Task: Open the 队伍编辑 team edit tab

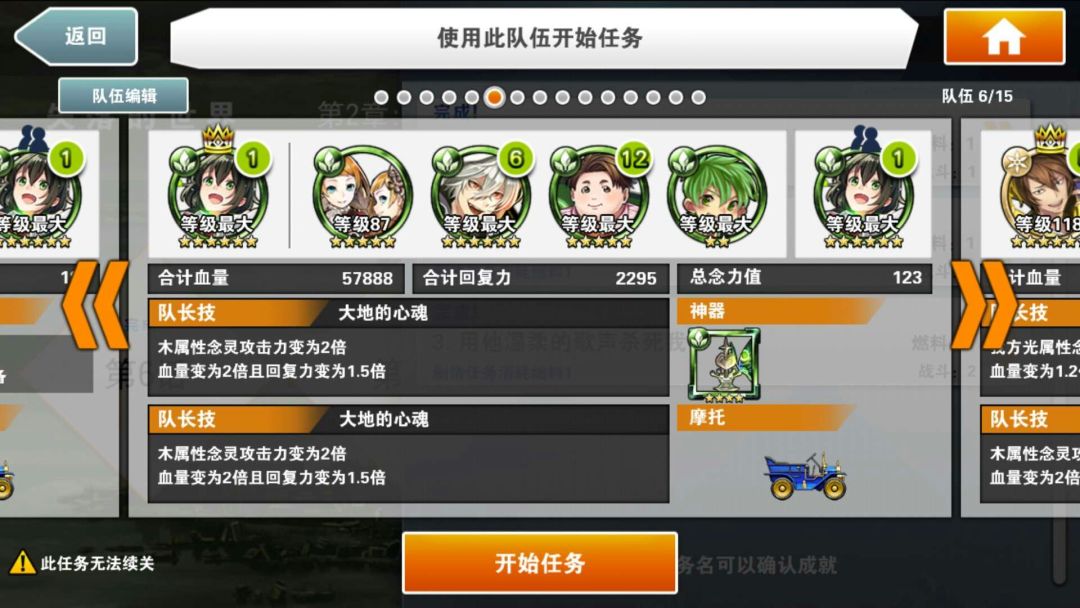Action: click(x=124, y=96)
